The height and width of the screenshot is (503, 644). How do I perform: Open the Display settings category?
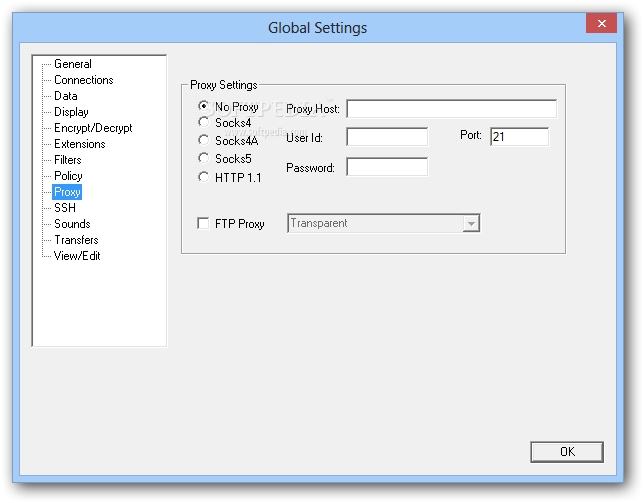(x=71, y=112)
